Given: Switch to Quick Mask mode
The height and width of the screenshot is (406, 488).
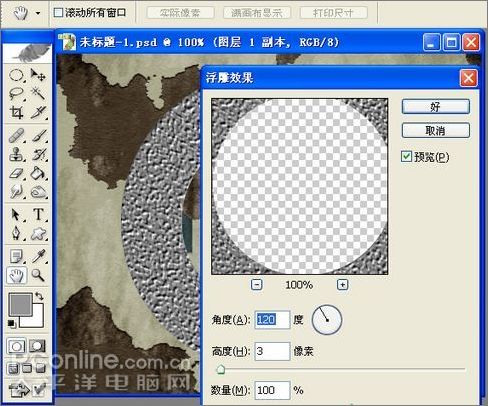Looking at the screenshot, I should pyautogui.click(x=37, y=347).
